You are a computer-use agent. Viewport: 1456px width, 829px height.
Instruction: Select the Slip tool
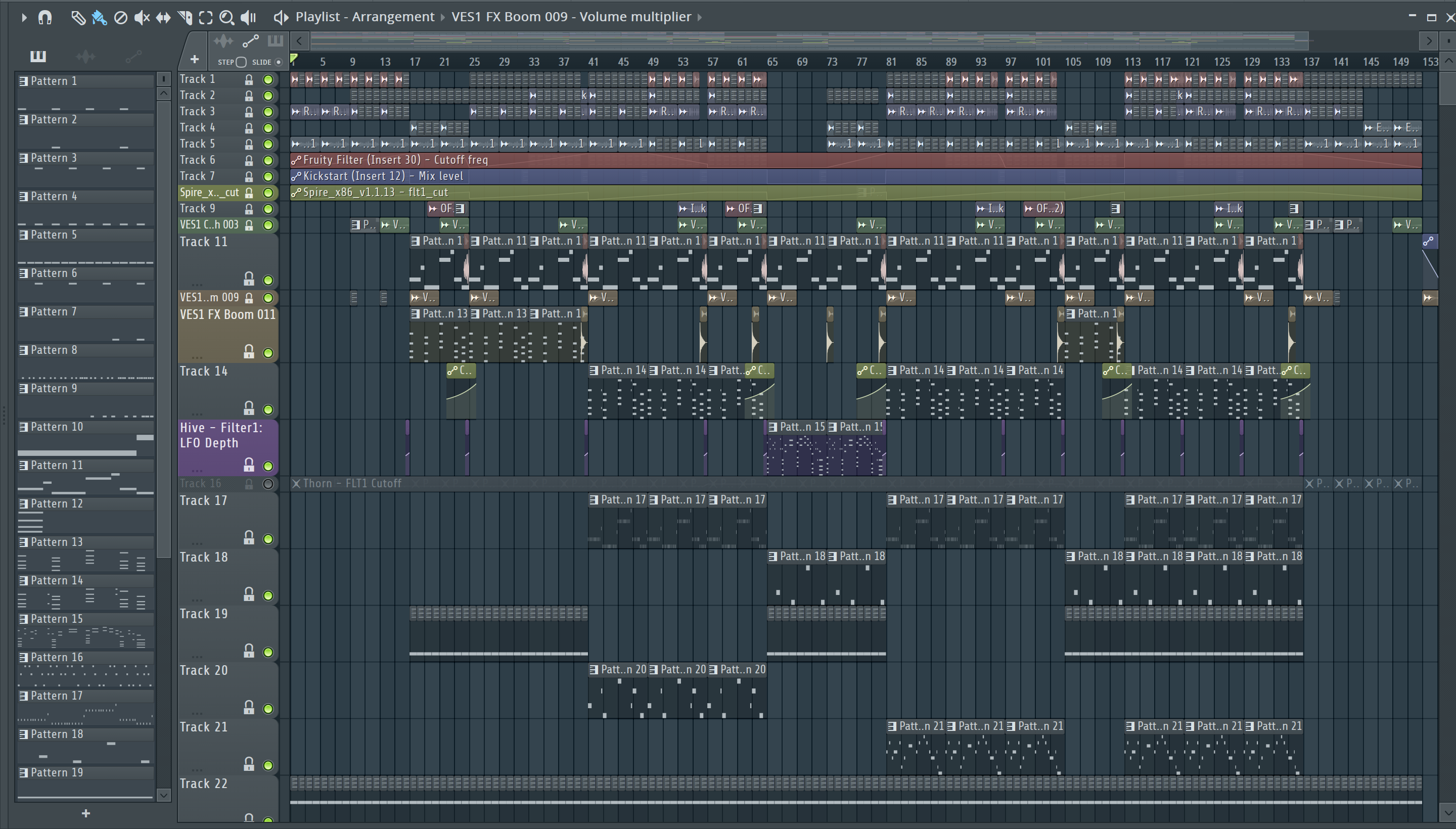163,18
